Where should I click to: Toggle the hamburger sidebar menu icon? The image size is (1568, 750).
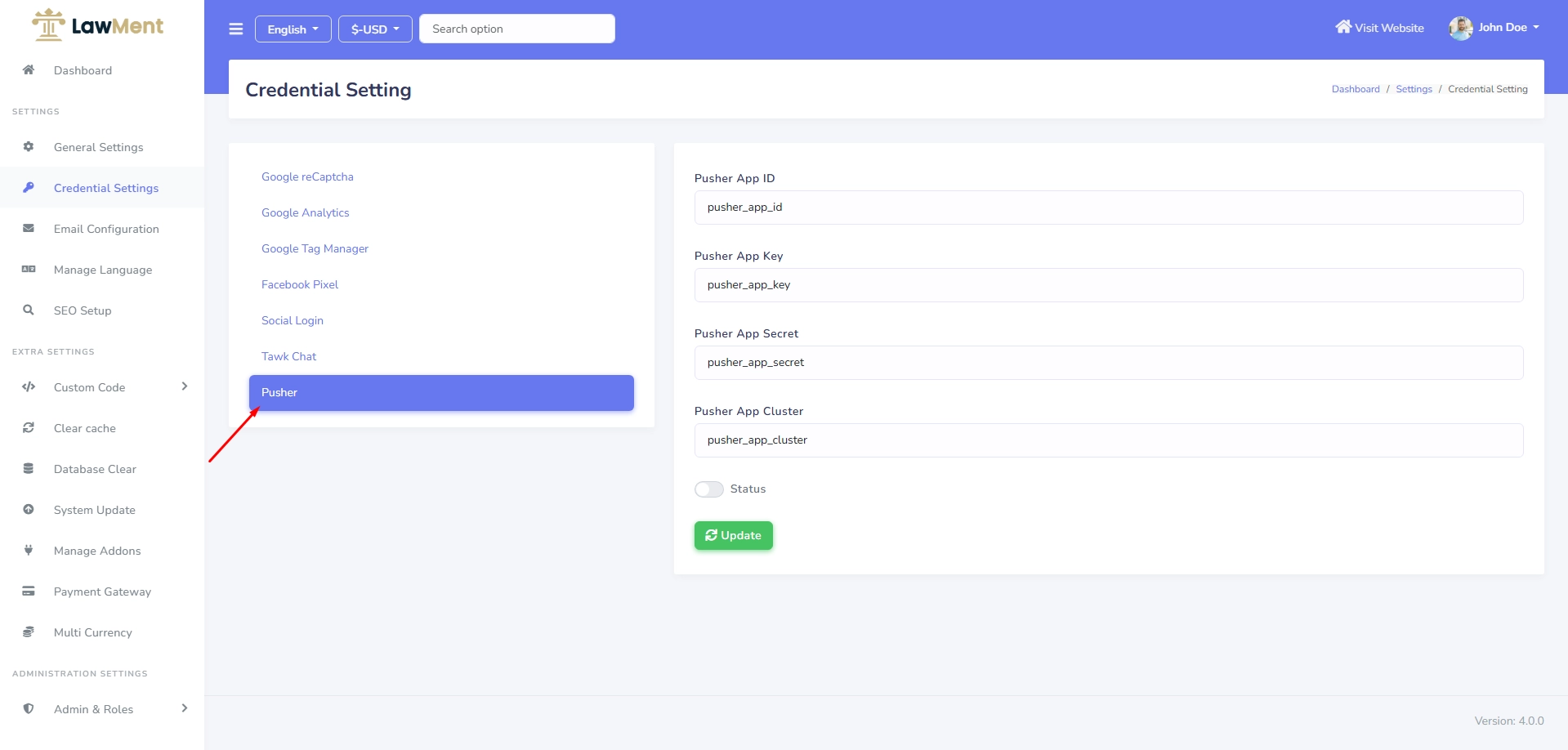coord(236,29)
